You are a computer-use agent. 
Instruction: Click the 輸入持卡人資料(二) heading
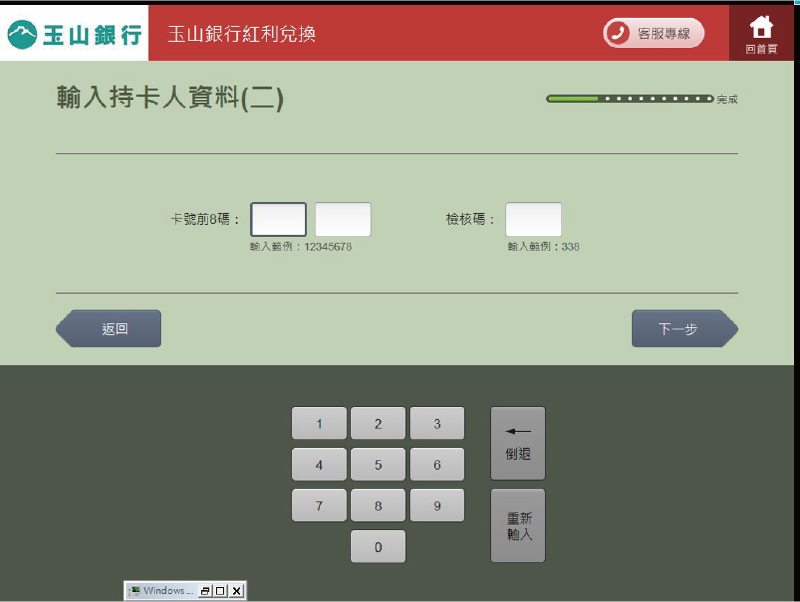170,97
